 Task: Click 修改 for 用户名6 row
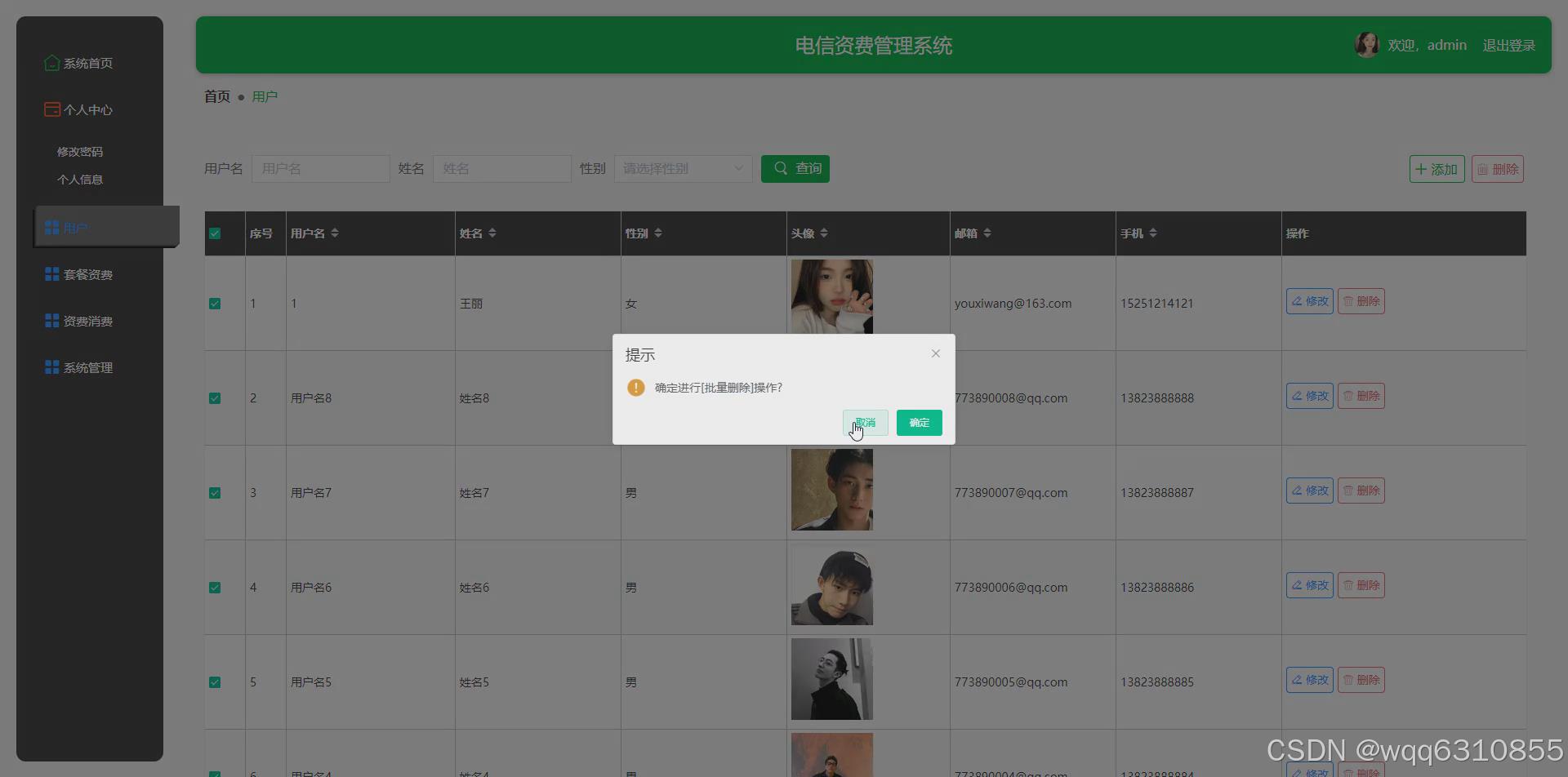[1309, 585]
